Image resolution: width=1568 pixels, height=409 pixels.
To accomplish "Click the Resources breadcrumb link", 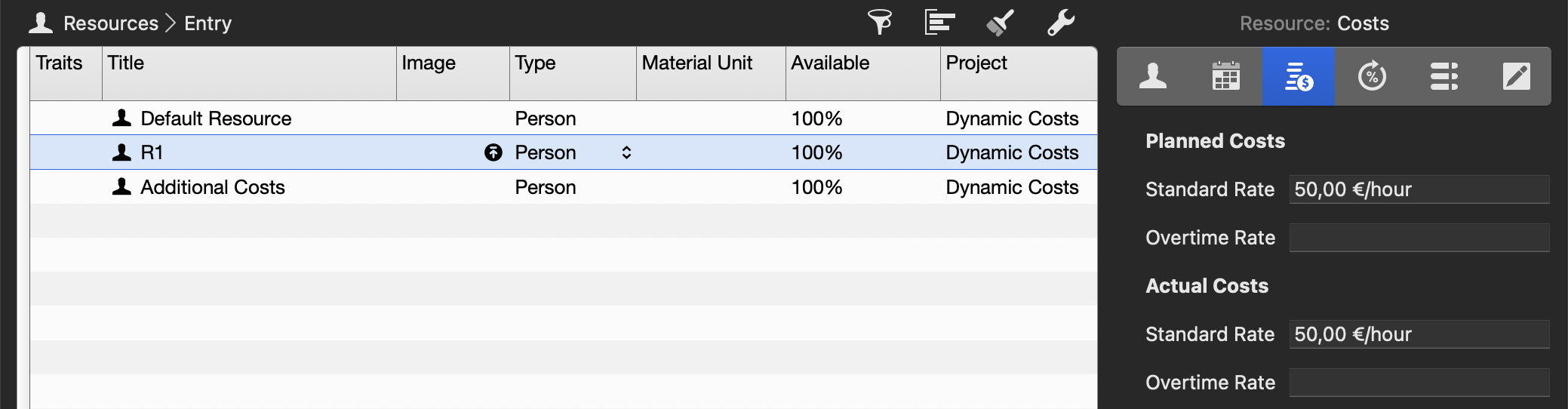I will coord(110,23).
